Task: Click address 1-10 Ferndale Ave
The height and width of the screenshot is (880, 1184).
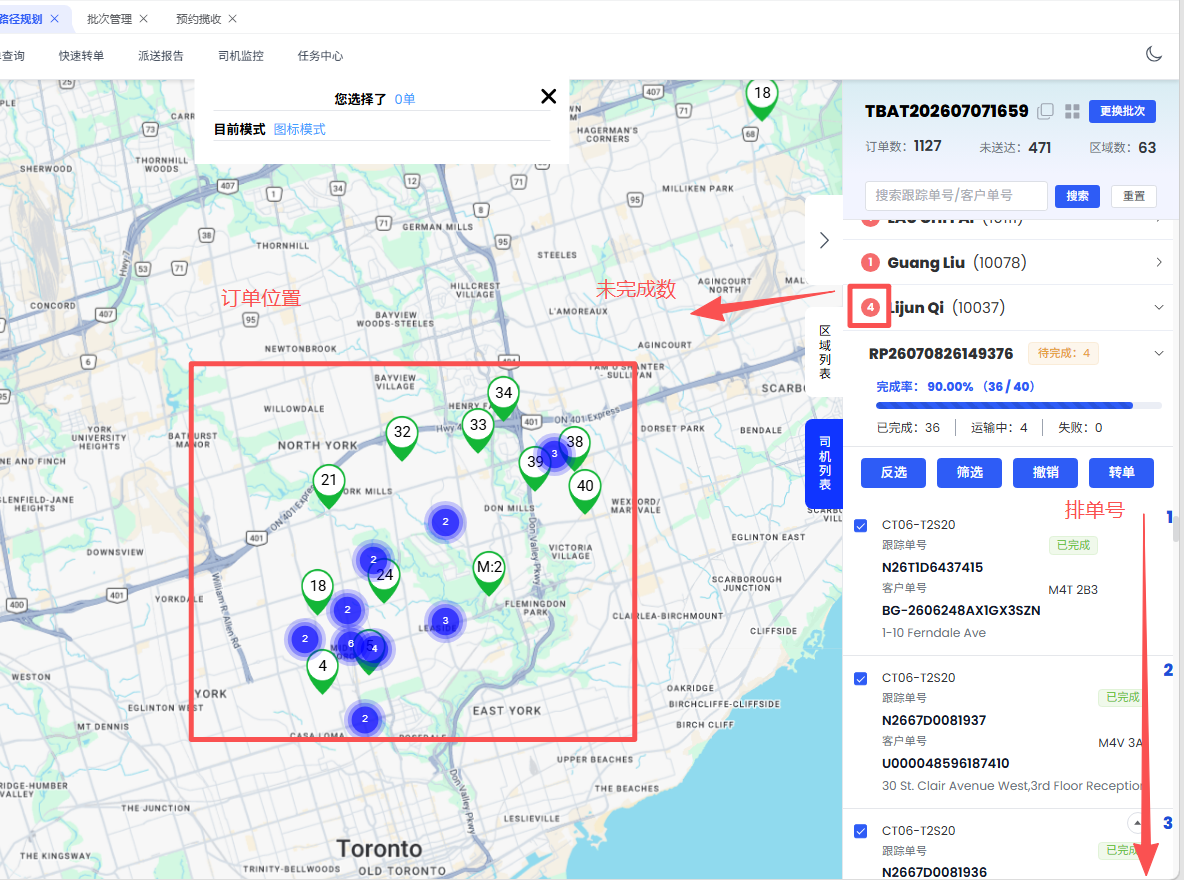Action: (933, 633)
